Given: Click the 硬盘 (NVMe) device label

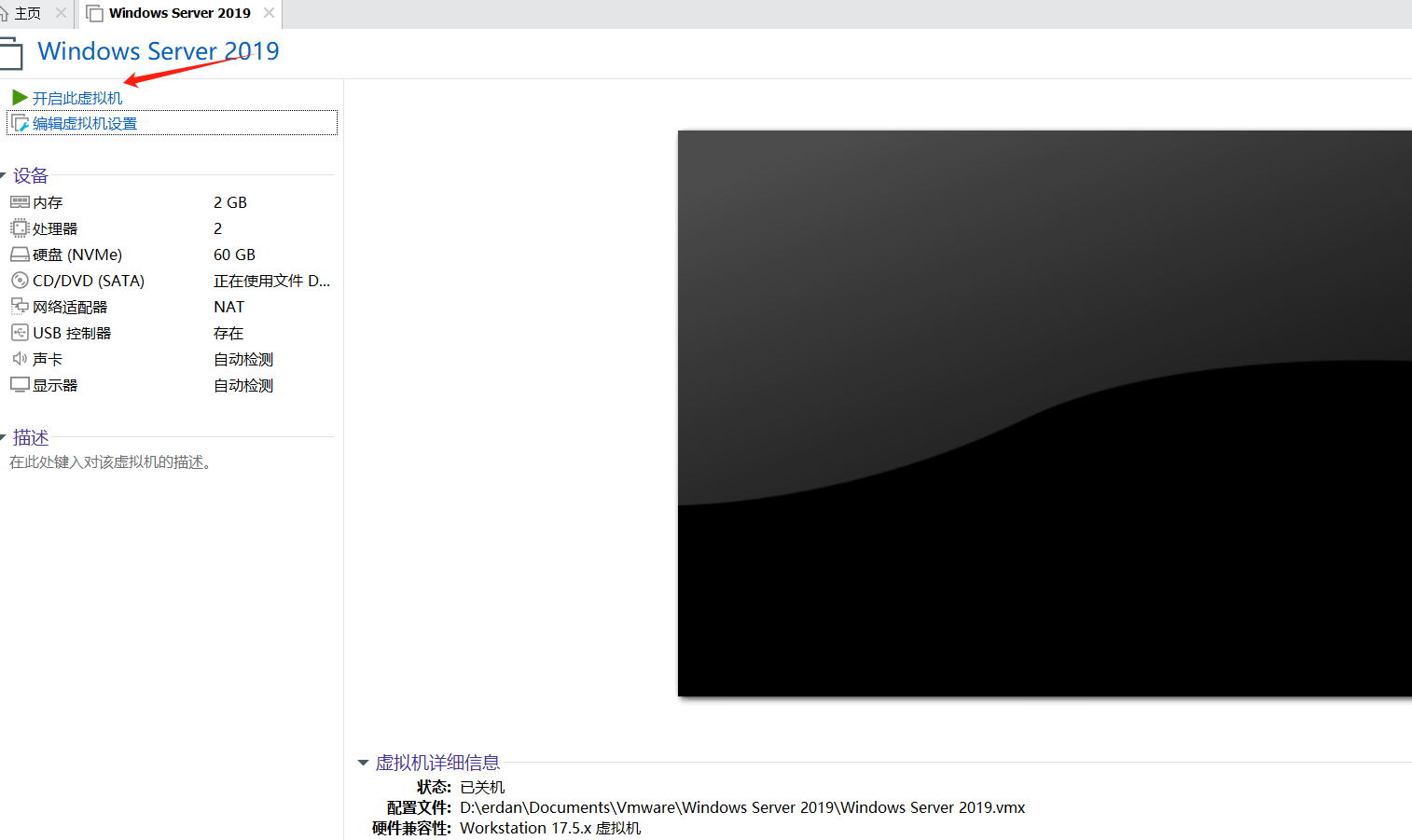Looking at the screenshot, I should 77,255.
